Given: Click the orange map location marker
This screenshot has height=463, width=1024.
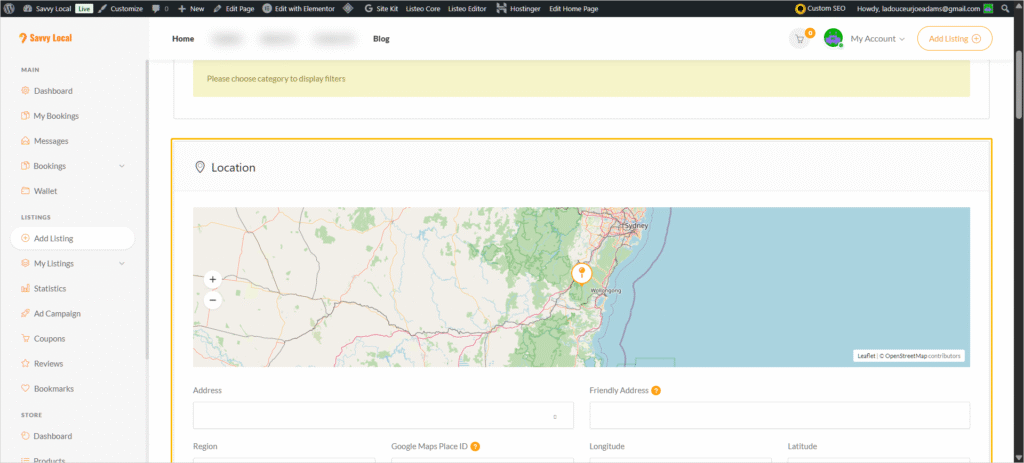Looking at the screenshot, I should [581, 273].
